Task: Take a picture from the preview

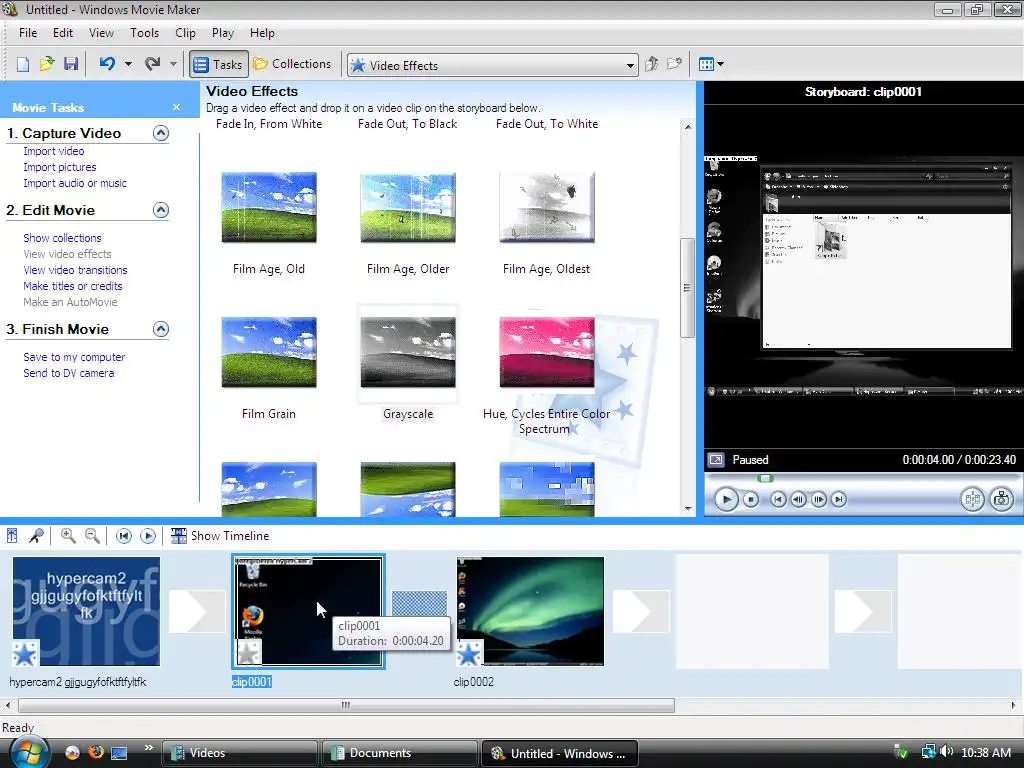Action: click(1001, 500)
